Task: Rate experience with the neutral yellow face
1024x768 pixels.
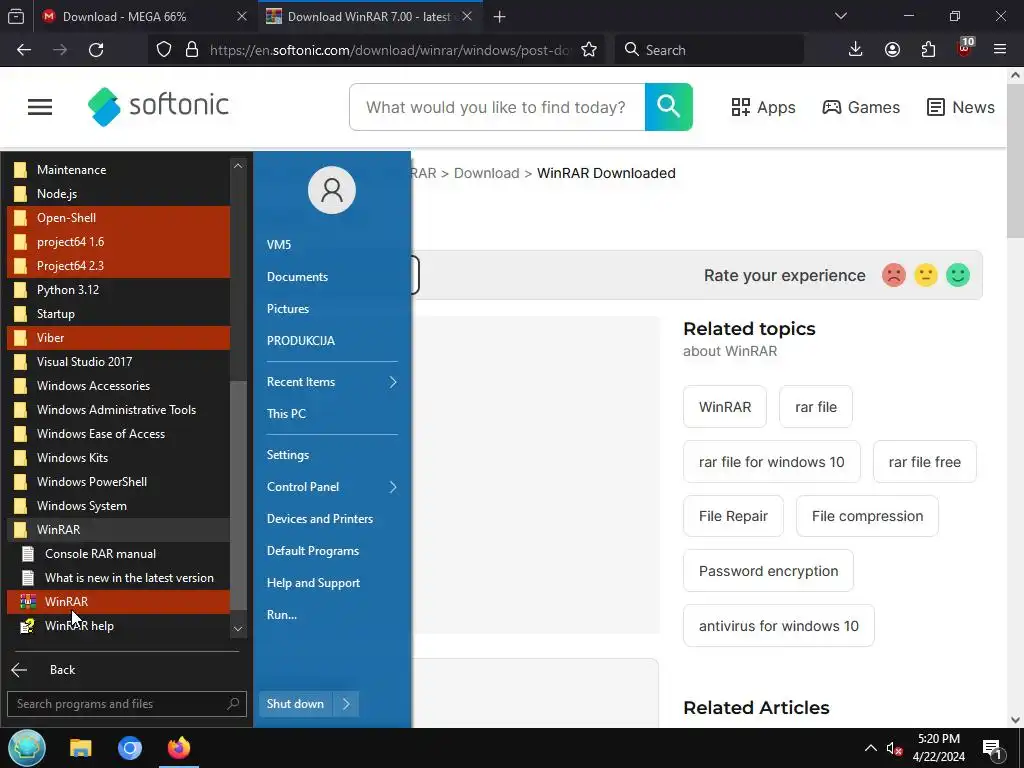Action: [926, 275]
